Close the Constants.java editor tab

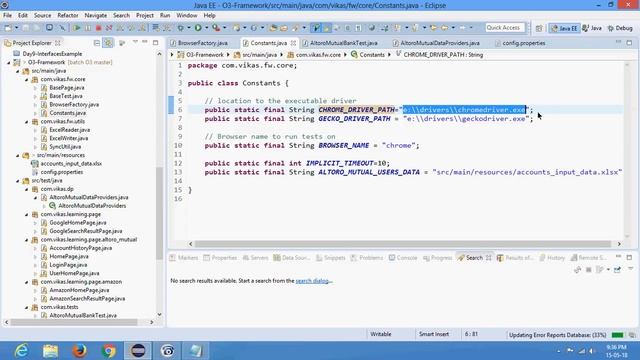[293, 43]
